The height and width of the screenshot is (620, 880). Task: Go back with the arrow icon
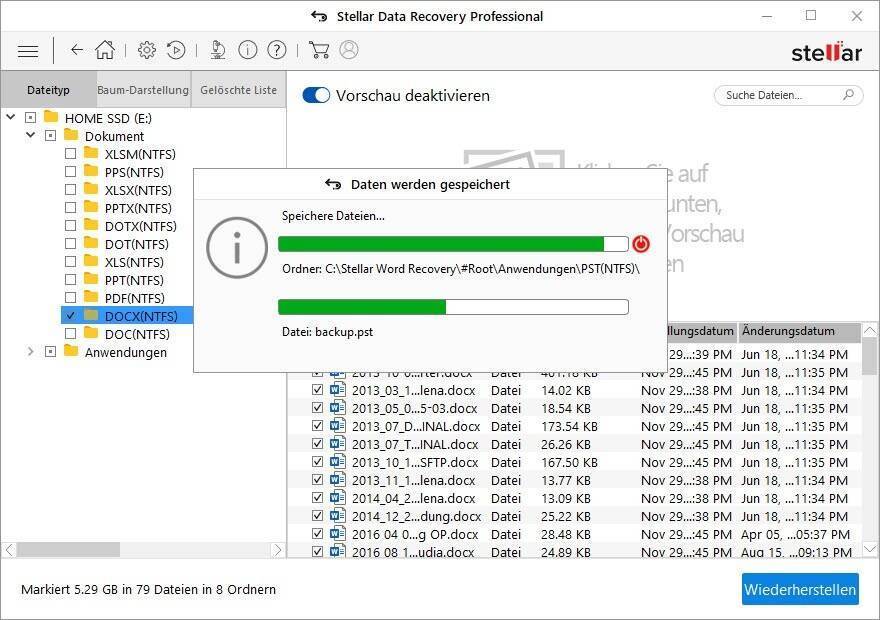coord(77,50)
